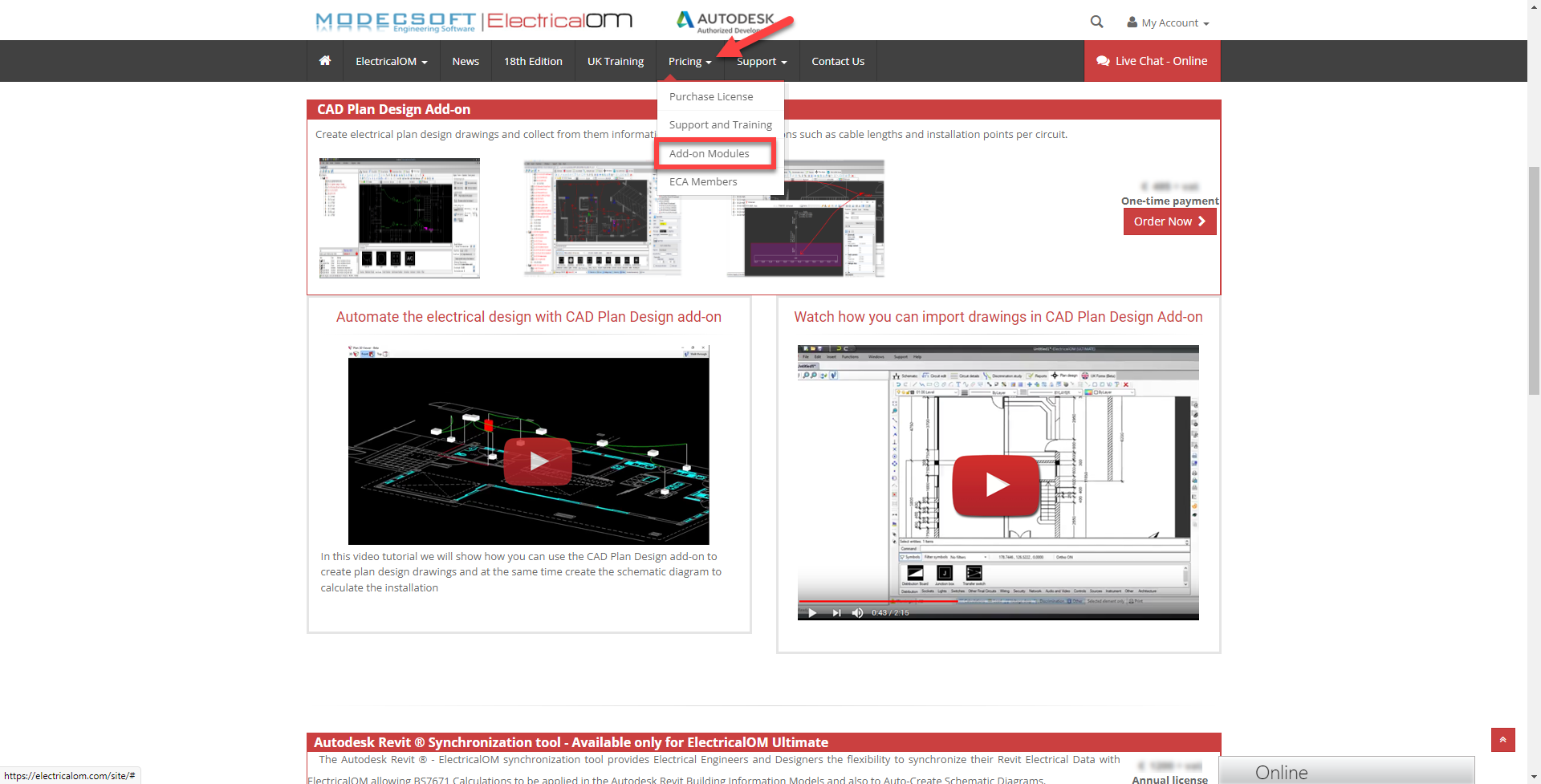Expand the Support dropdown menu
1541x784 pixels.
762,61
